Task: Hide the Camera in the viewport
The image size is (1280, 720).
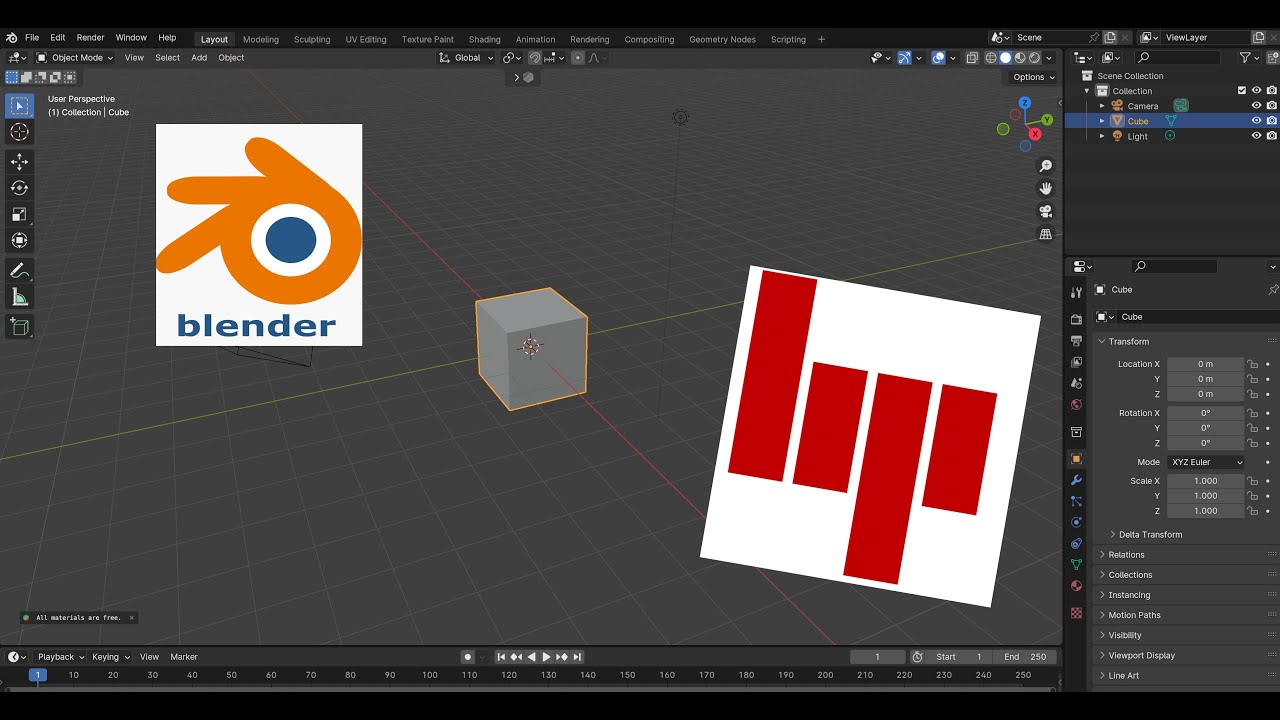Action: pos(1257,106)
